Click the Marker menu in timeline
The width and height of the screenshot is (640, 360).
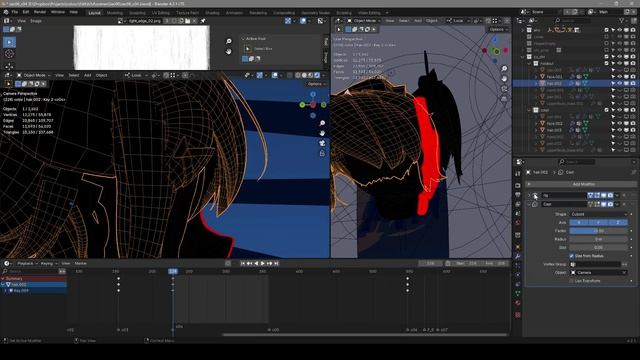(80, 263)
